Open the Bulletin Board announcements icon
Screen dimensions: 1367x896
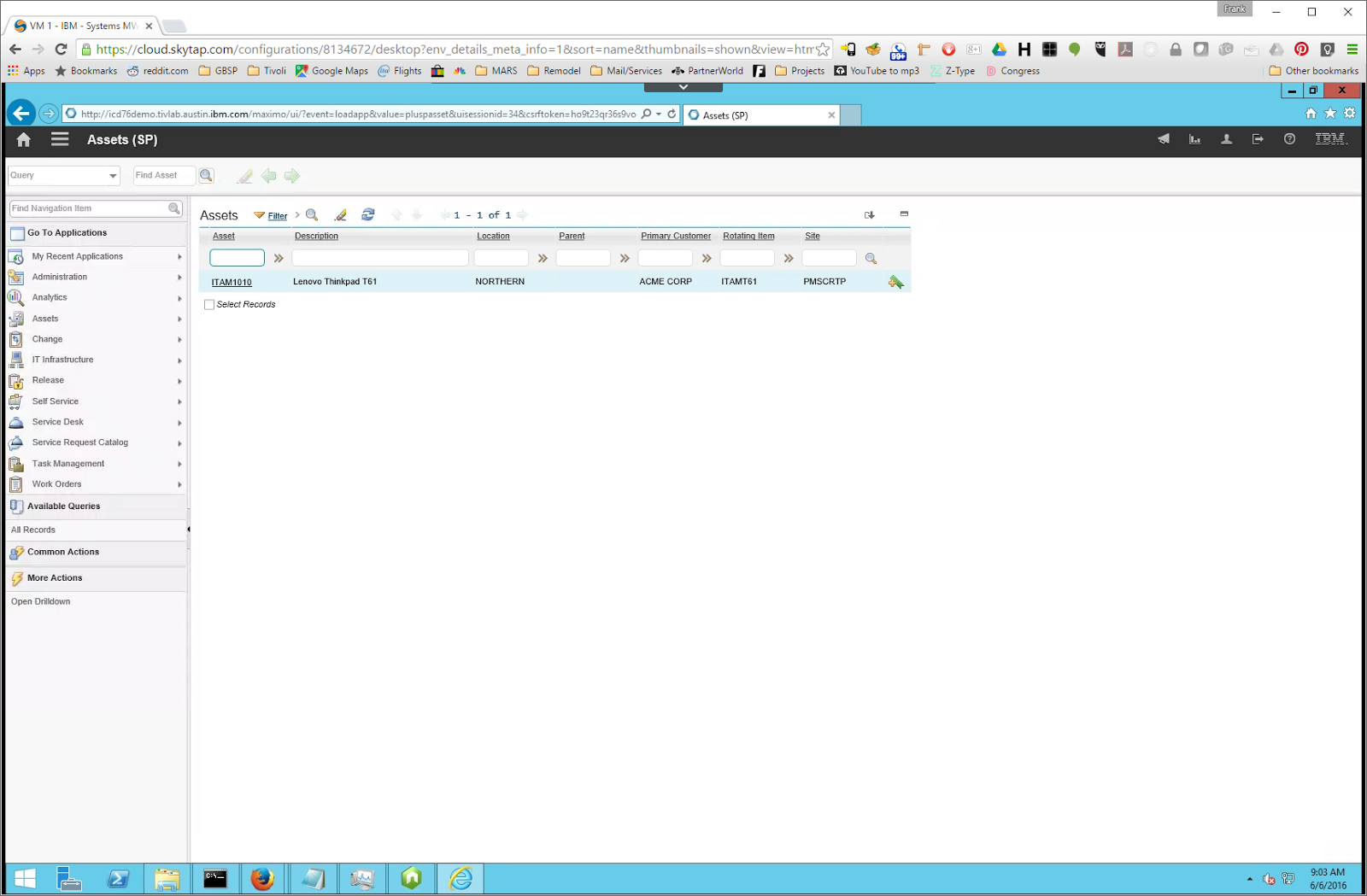[1163, 139]
